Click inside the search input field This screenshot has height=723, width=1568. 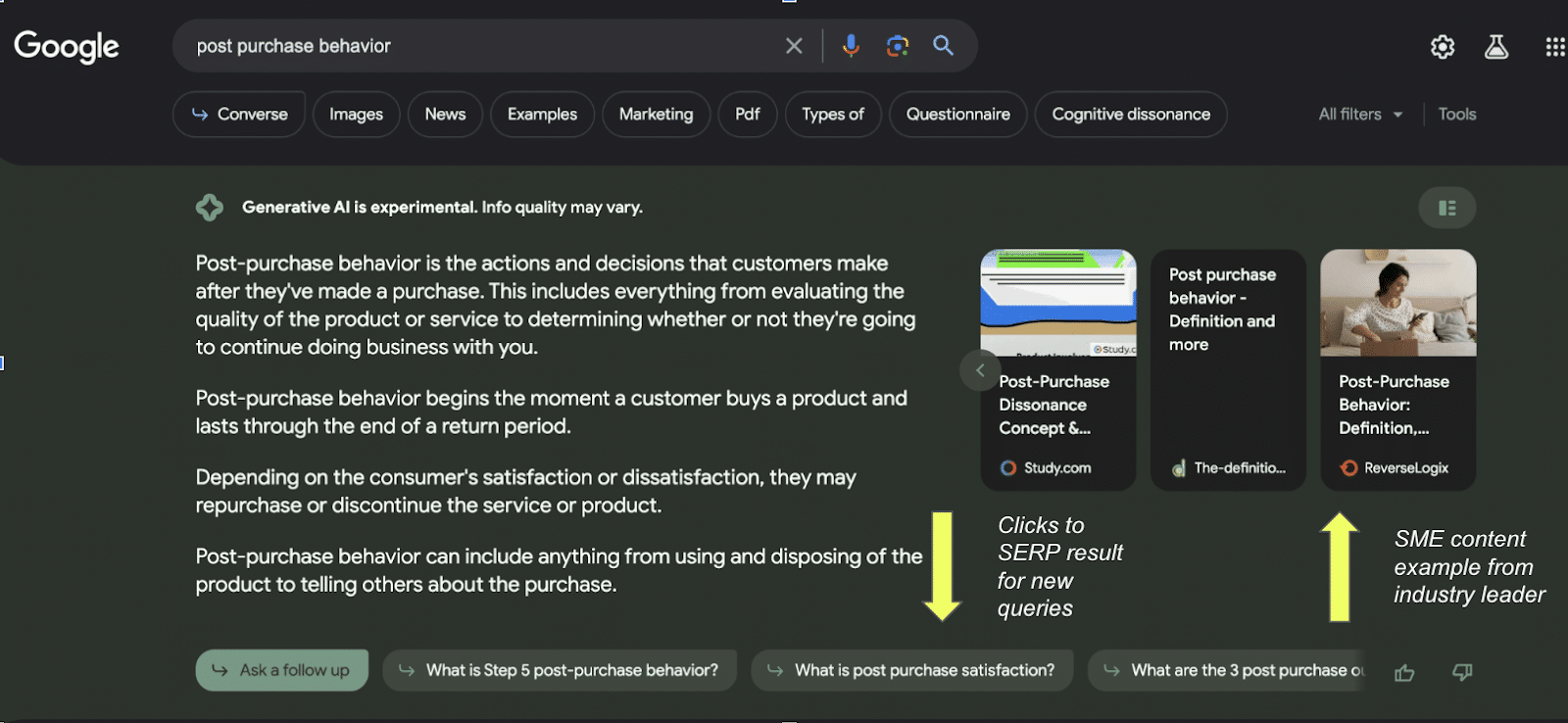480,46
